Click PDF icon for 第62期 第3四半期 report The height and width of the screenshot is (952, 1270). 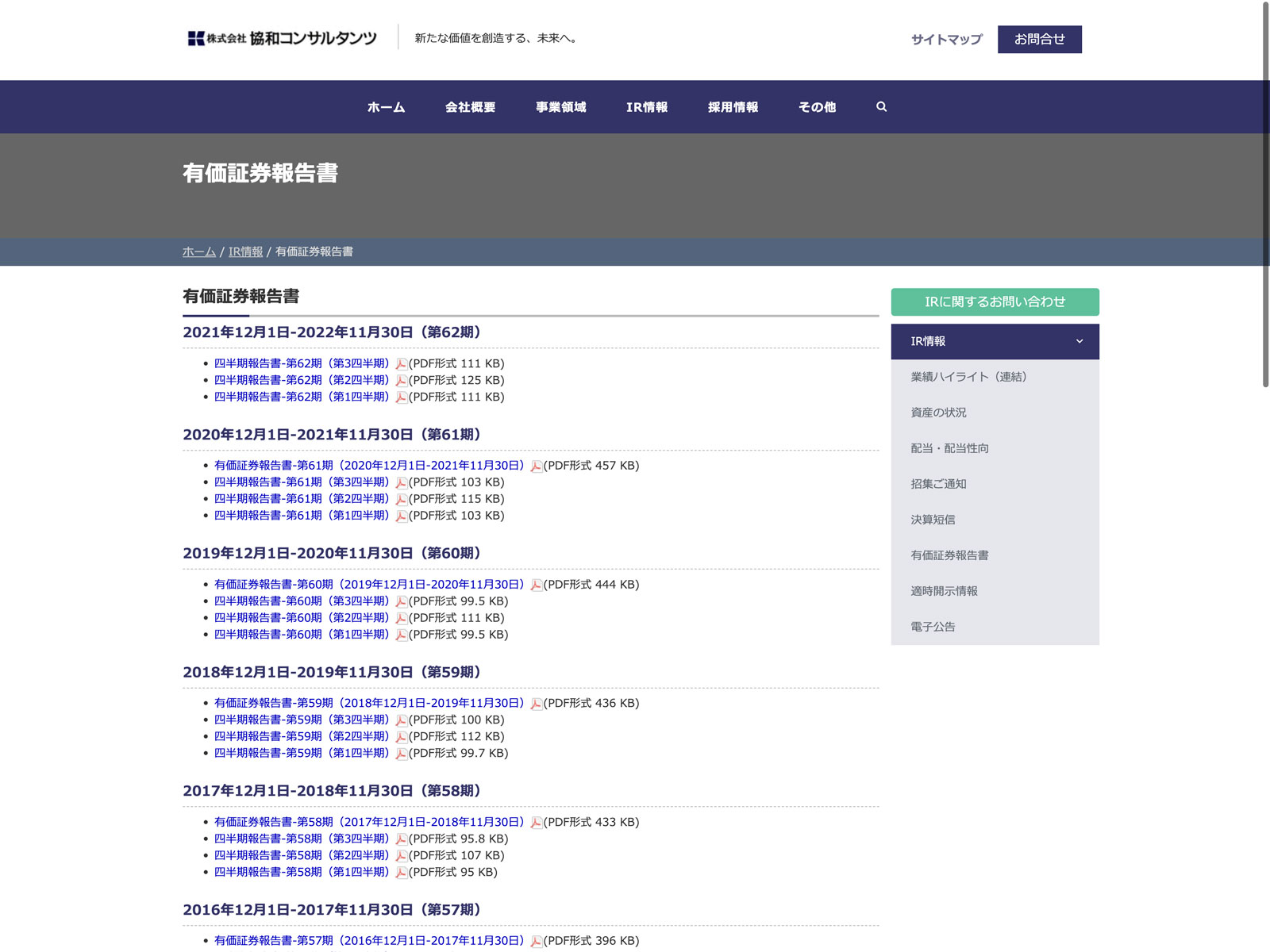pos(402,364)
